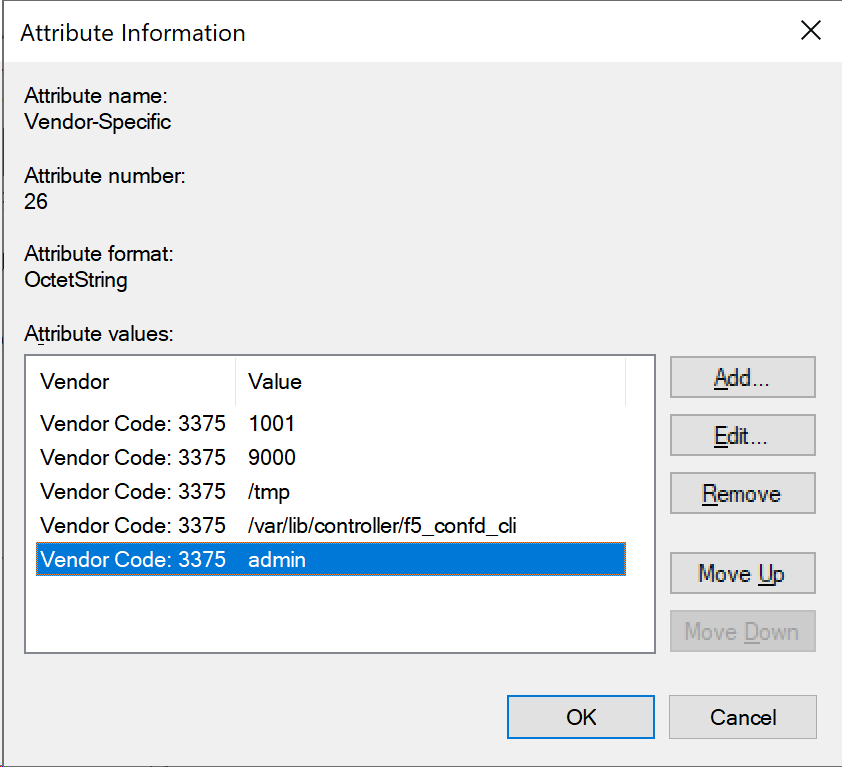This screenshot has height=767, width=842.
Task: Click the Attribute number 26 text
Action: [35, 202]
